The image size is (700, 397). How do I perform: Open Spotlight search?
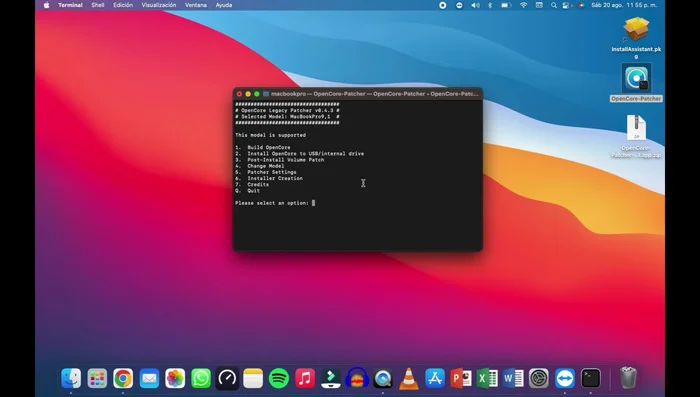coord(554,5)
